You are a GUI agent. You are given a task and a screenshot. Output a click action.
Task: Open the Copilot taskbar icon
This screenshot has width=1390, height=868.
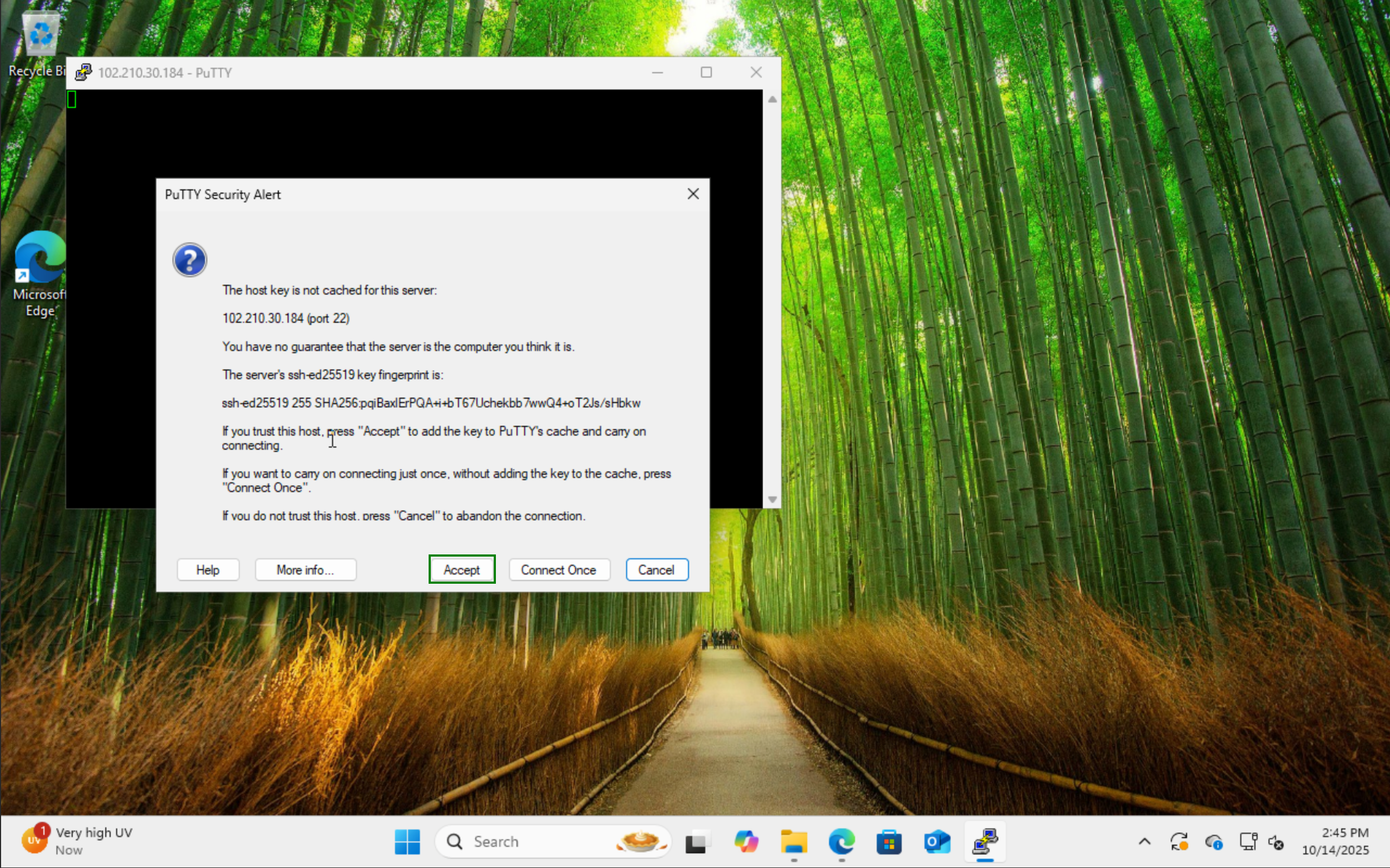(x=746, y=841)
